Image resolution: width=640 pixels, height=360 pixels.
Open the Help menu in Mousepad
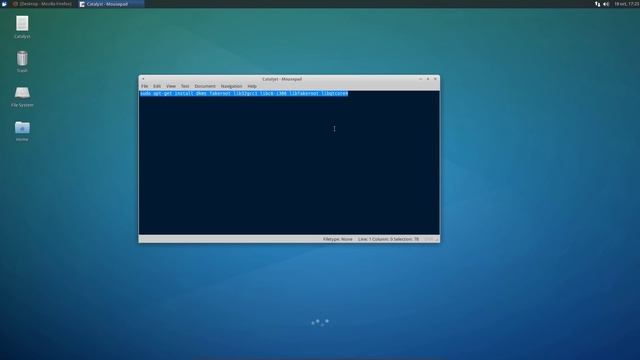pos(252,87)
